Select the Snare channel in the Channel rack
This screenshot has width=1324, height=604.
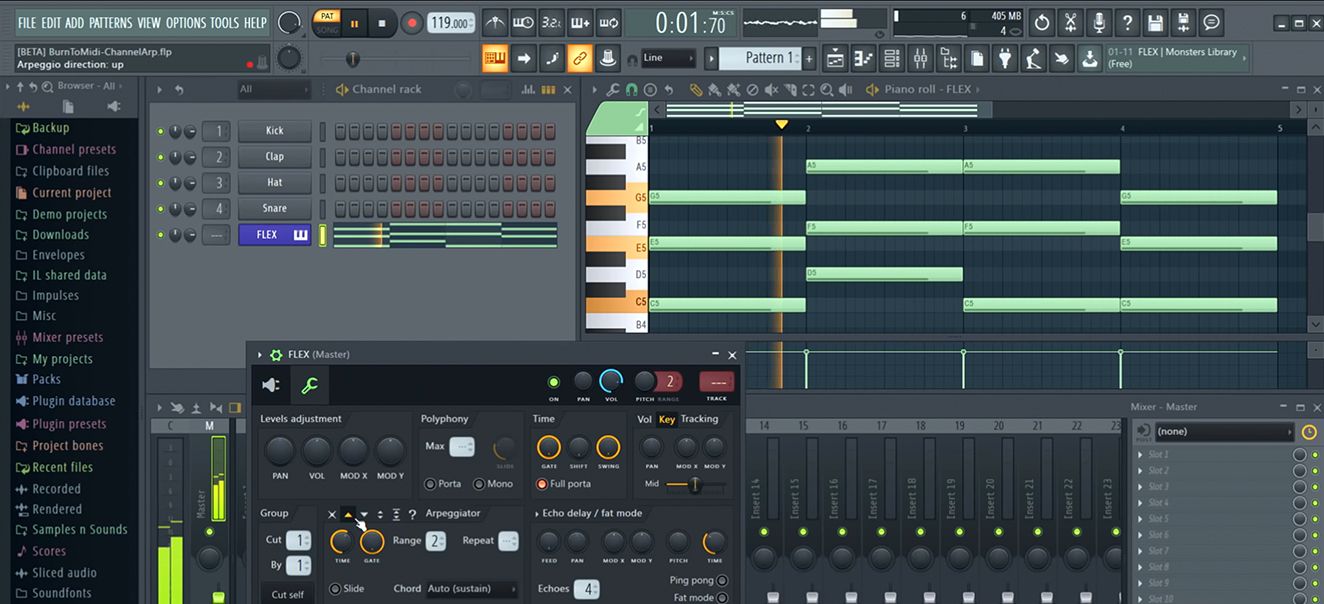click(x=274, y=208)
